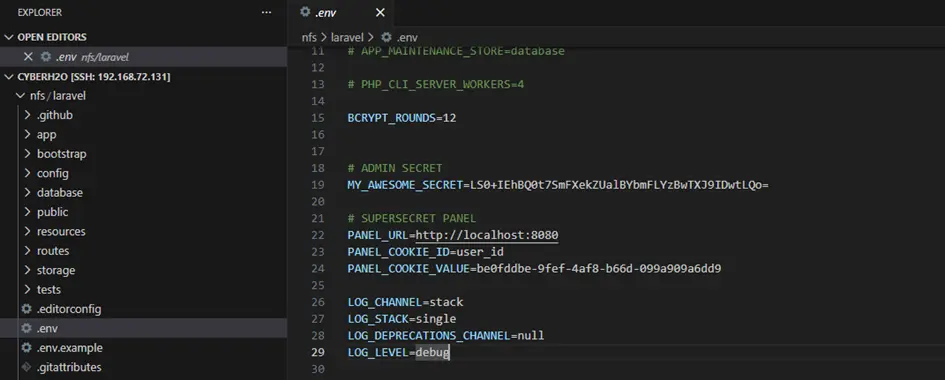This screenshot has height=380, width=945.
Task: Click the gear icon in breadcrumb
Action: tap(386, 37)
